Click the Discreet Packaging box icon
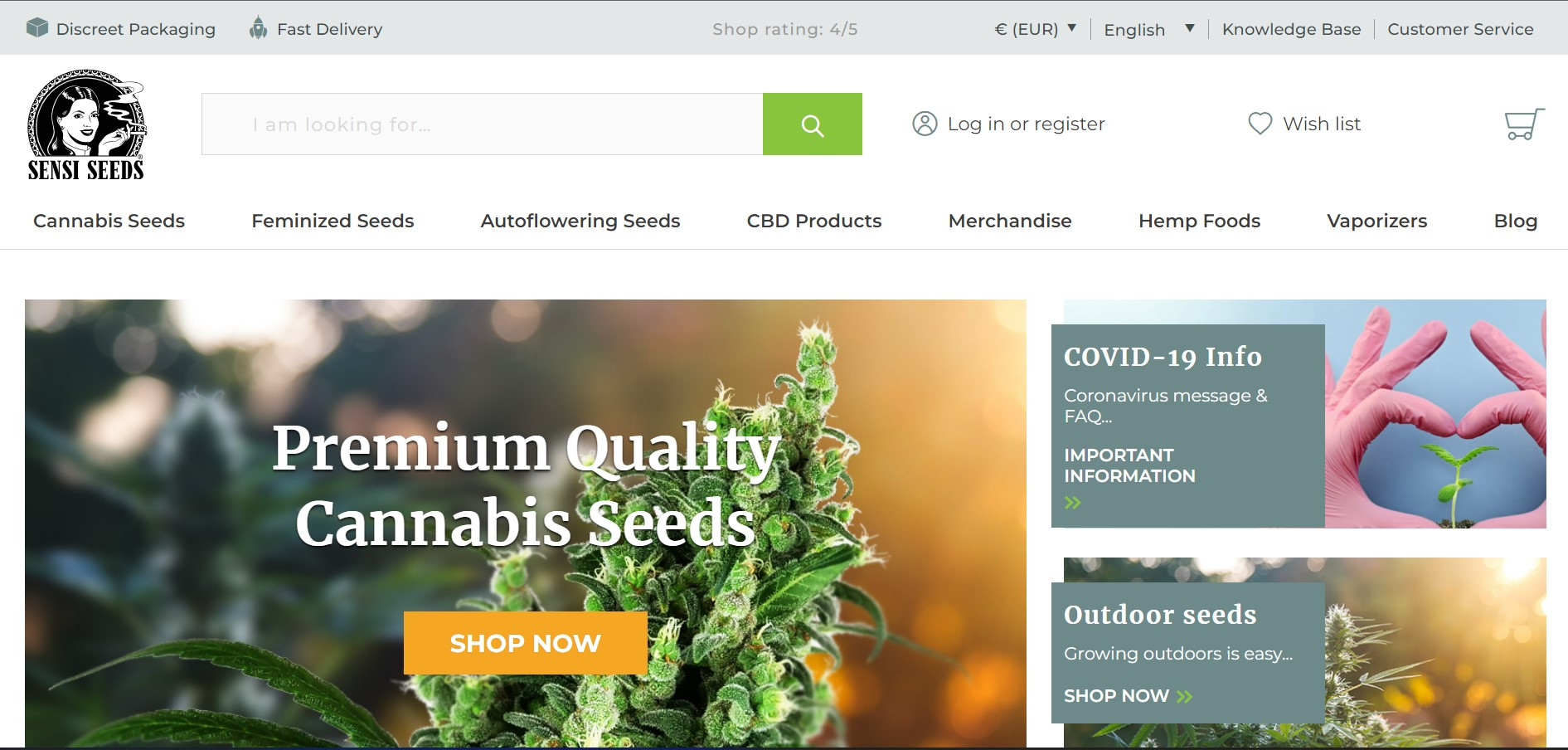Image resolution: width=1568 pixels, height=750 pixels. pyautogui.click(x=37, y=28)
